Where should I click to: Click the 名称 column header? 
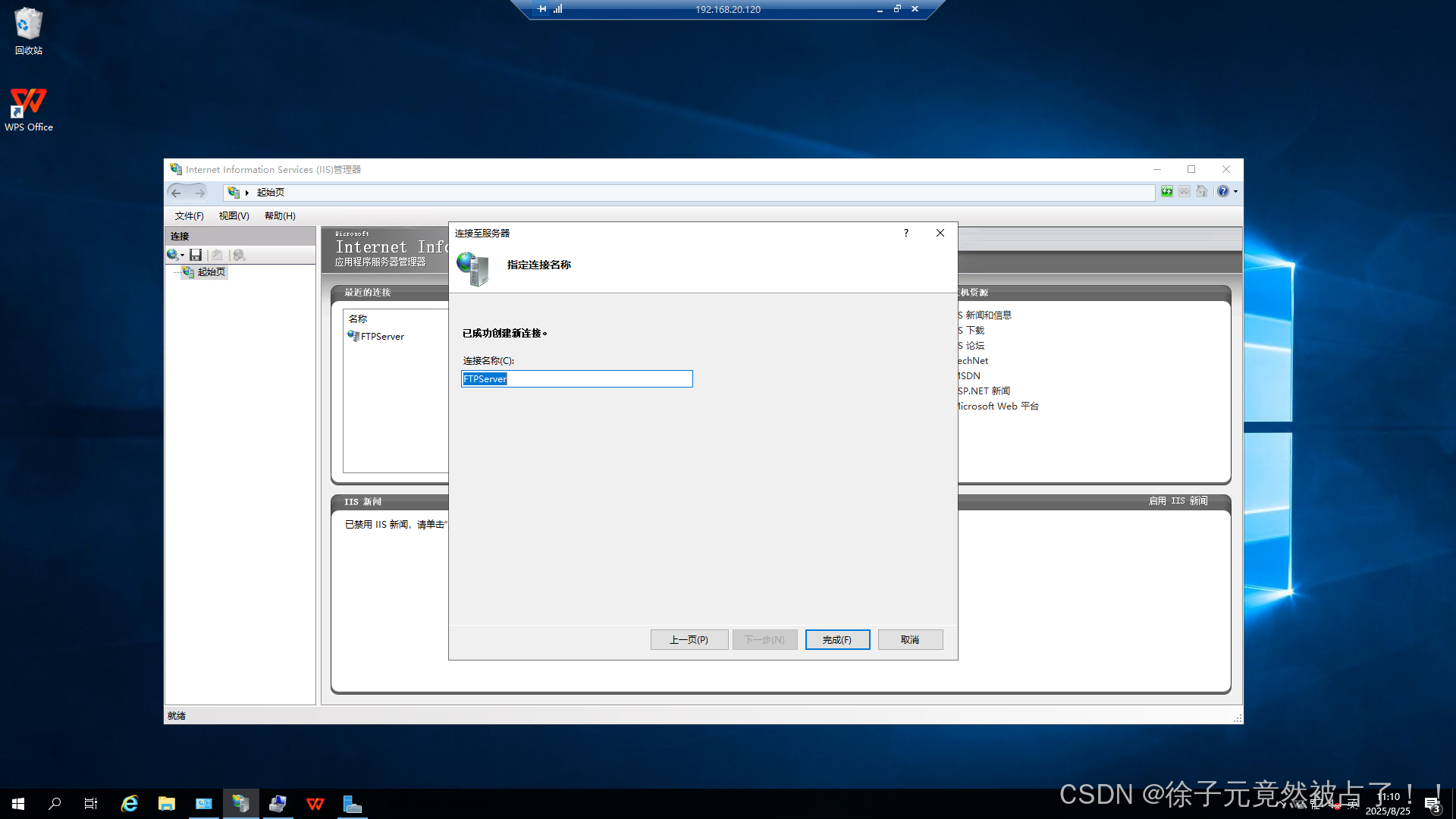click(x=358, y=319)
